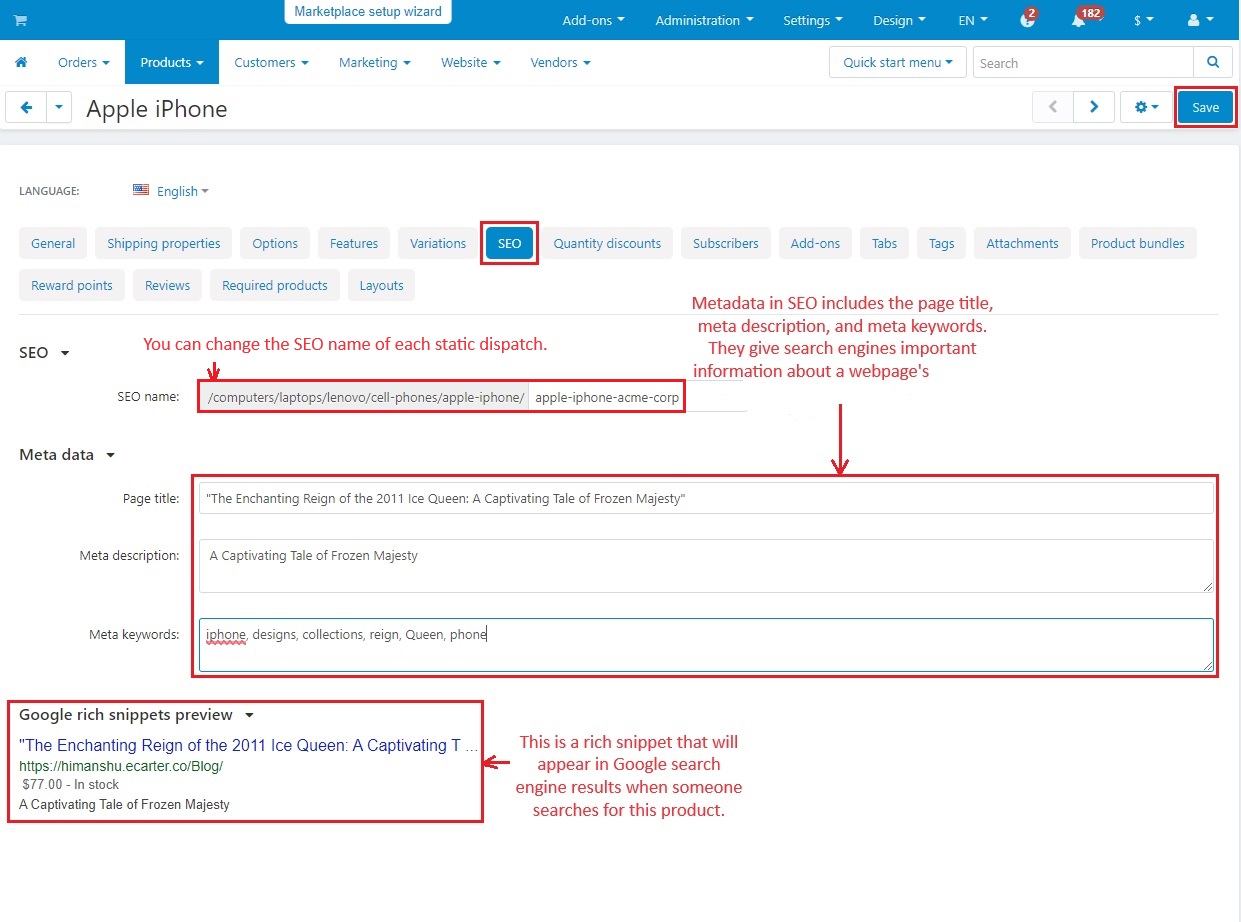
Task: Open the Tabs tab
Action: [884, 243]
